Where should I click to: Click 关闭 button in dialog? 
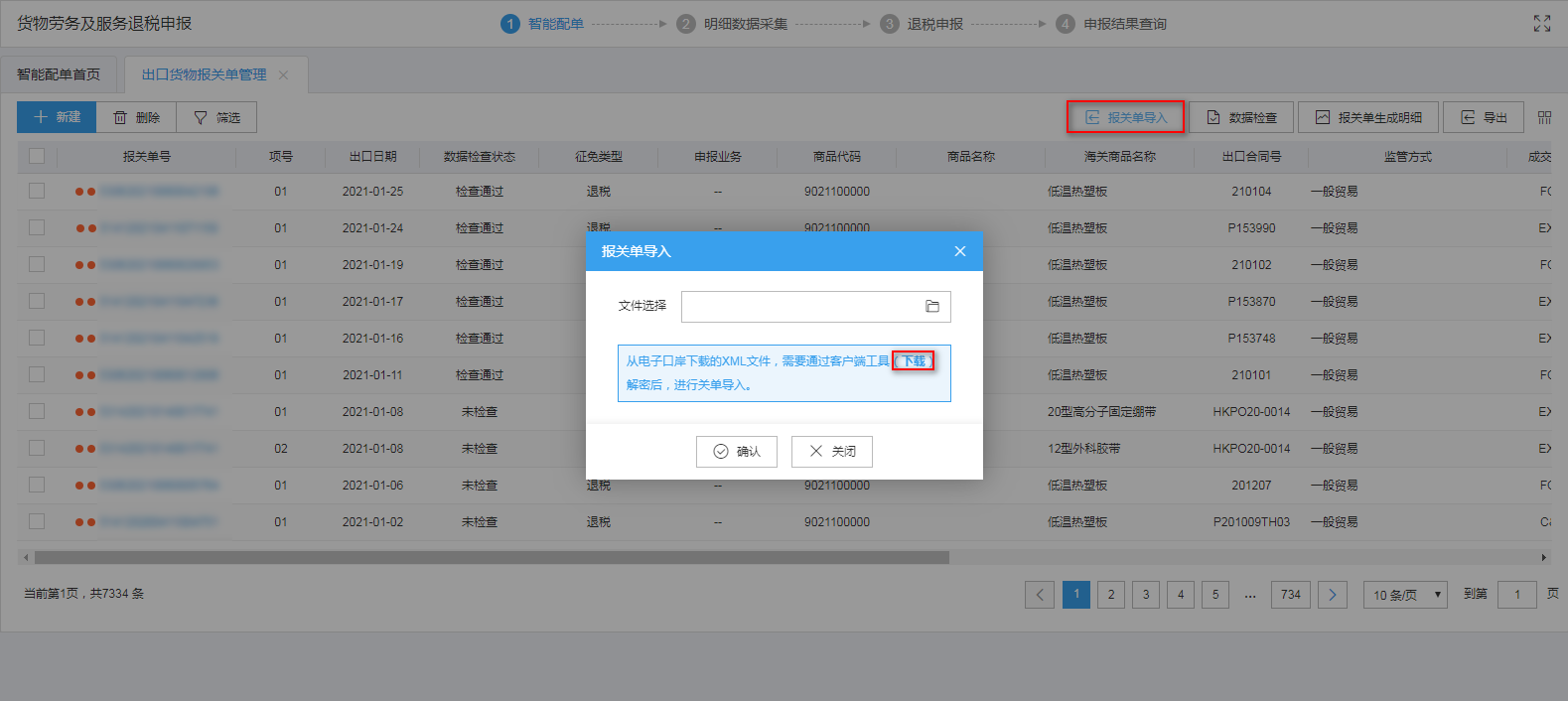832,452
